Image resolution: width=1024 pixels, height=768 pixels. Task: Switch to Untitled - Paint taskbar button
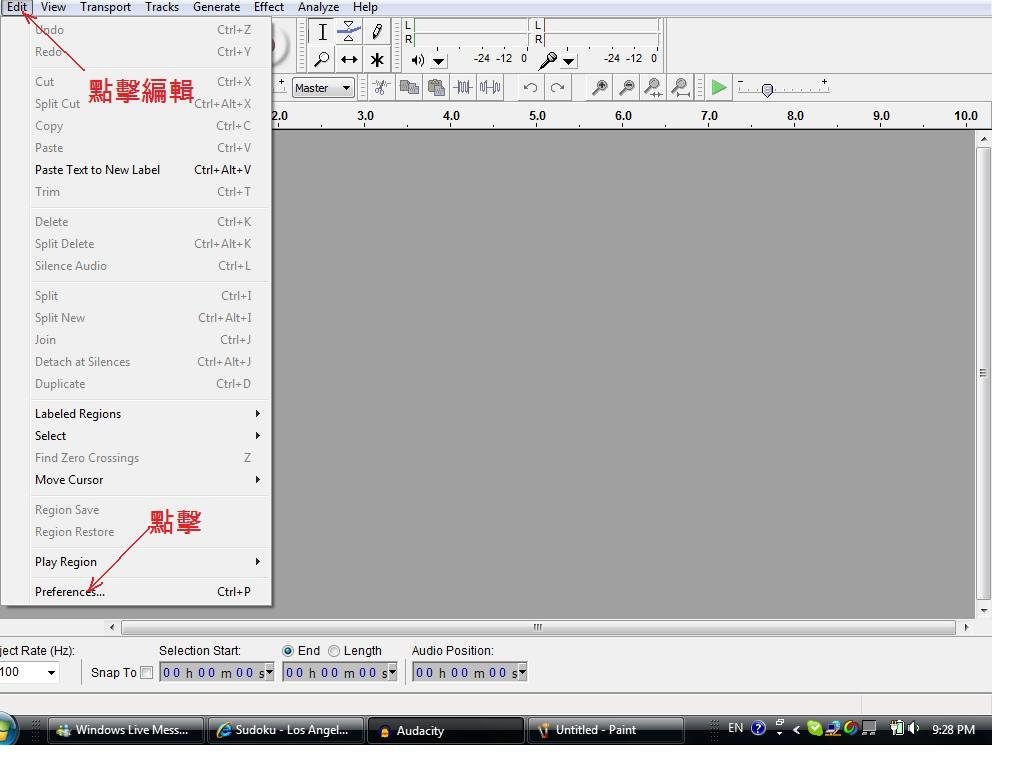pos(605,730)
